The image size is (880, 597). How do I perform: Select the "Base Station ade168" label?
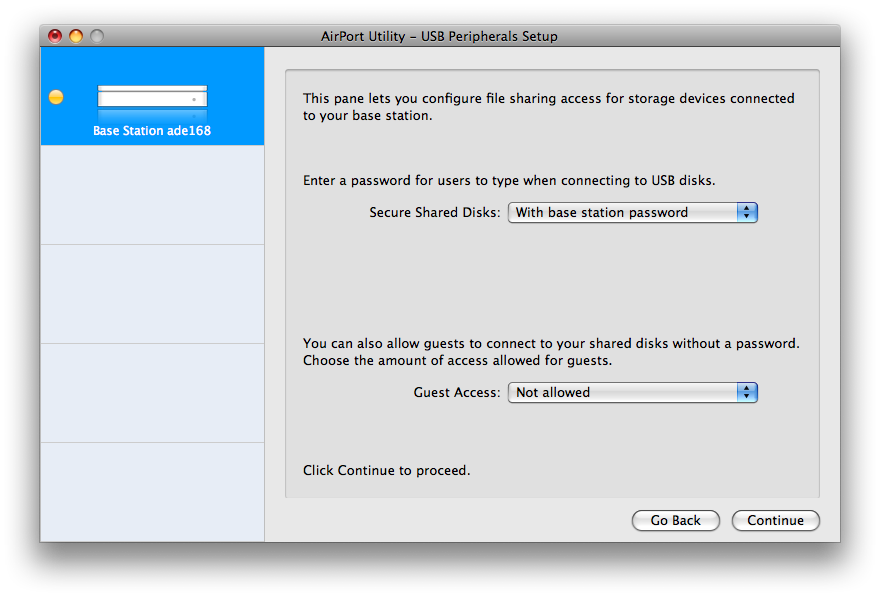pyautogui.click(x=152, y=130)
